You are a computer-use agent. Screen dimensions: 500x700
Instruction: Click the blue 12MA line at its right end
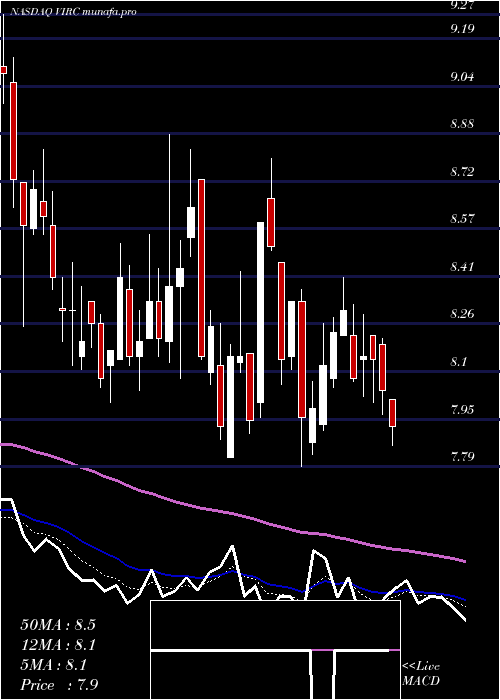(464, 600)
